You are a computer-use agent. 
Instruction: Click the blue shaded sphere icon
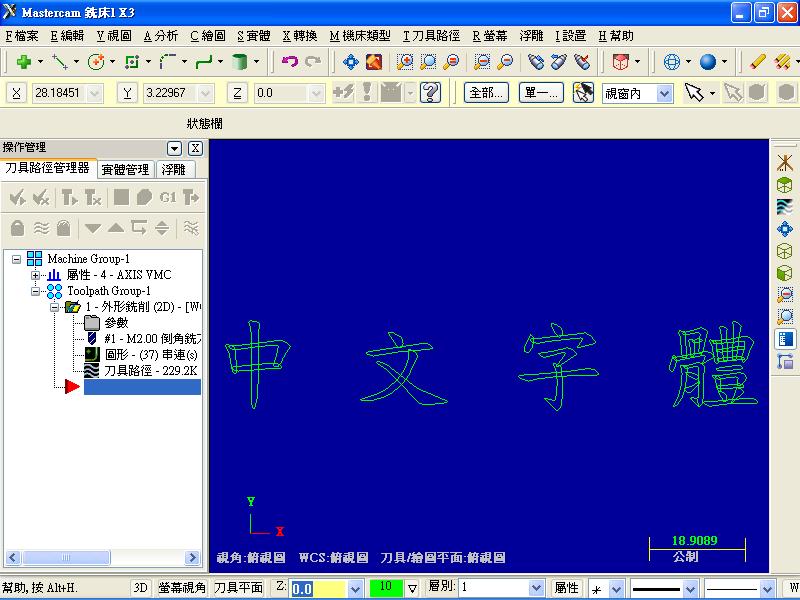708,62
